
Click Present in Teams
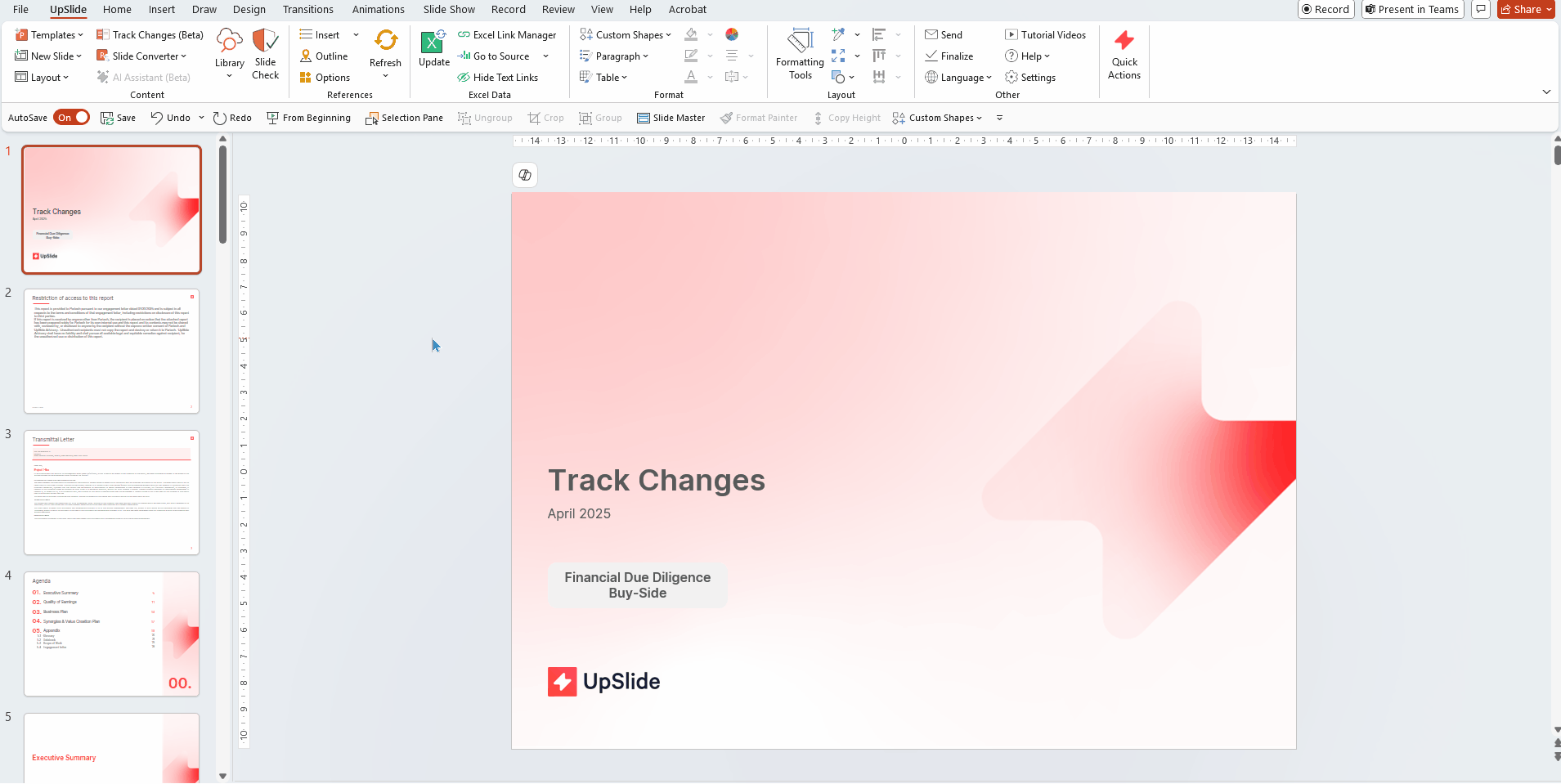click(1411, 9)
